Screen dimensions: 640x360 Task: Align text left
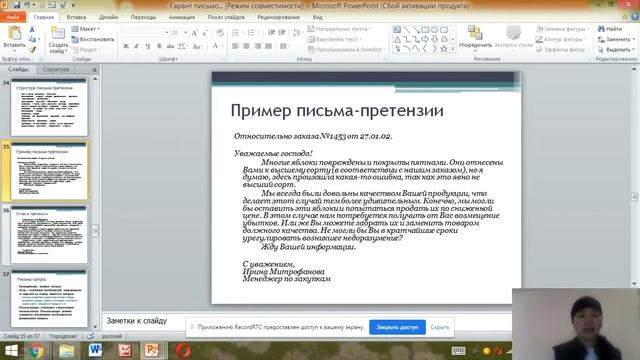coord(236,46)
